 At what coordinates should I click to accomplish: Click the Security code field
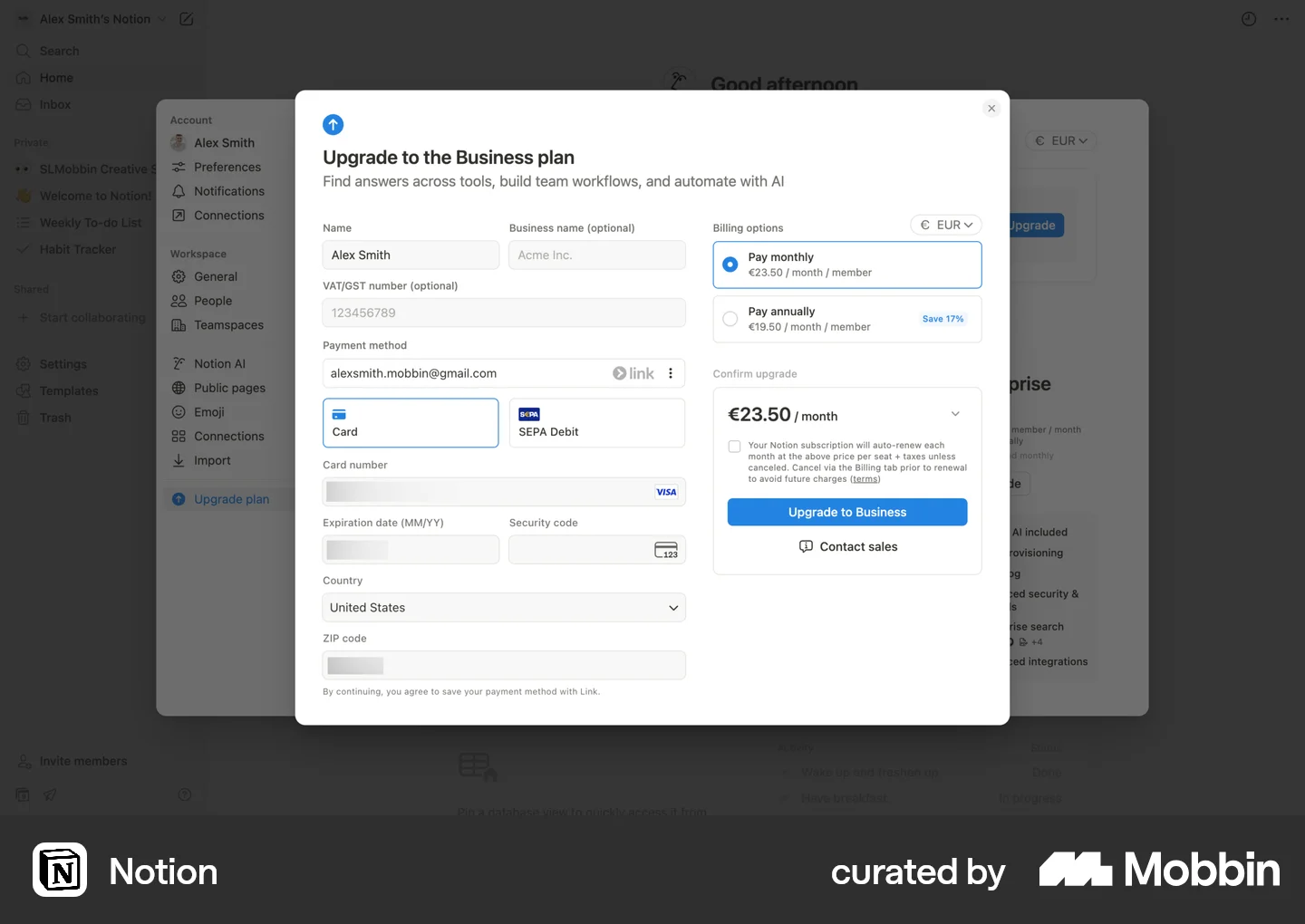point(597,550)
